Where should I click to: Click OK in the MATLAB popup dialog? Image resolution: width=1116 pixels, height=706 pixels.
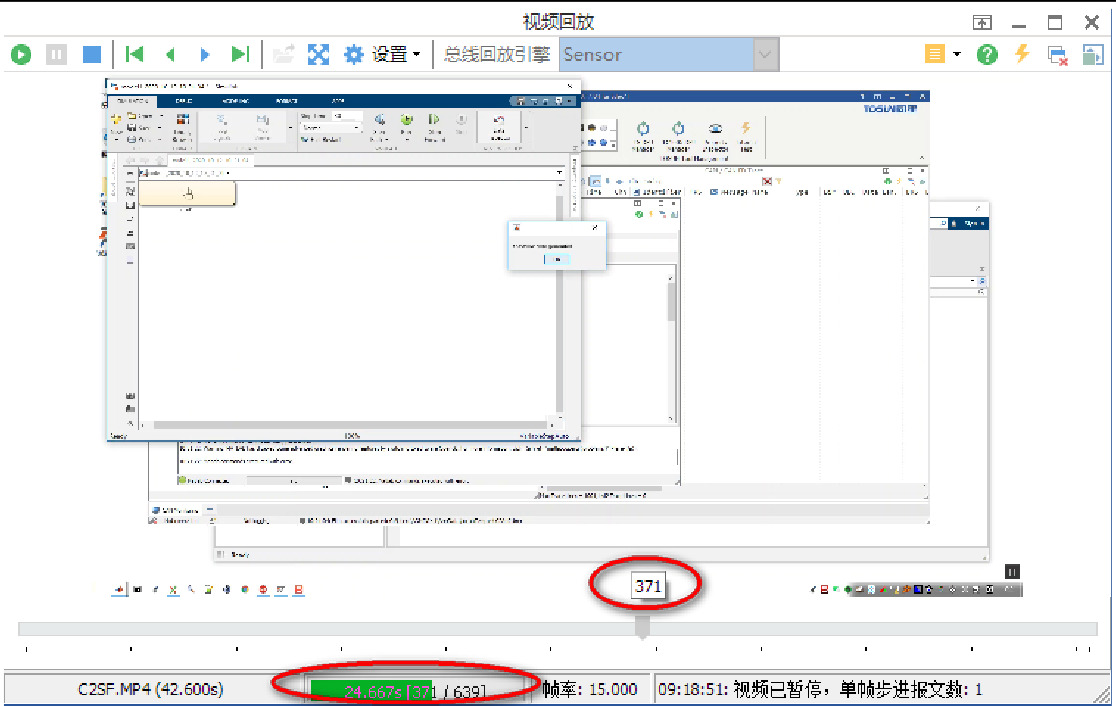coord(556,259)
